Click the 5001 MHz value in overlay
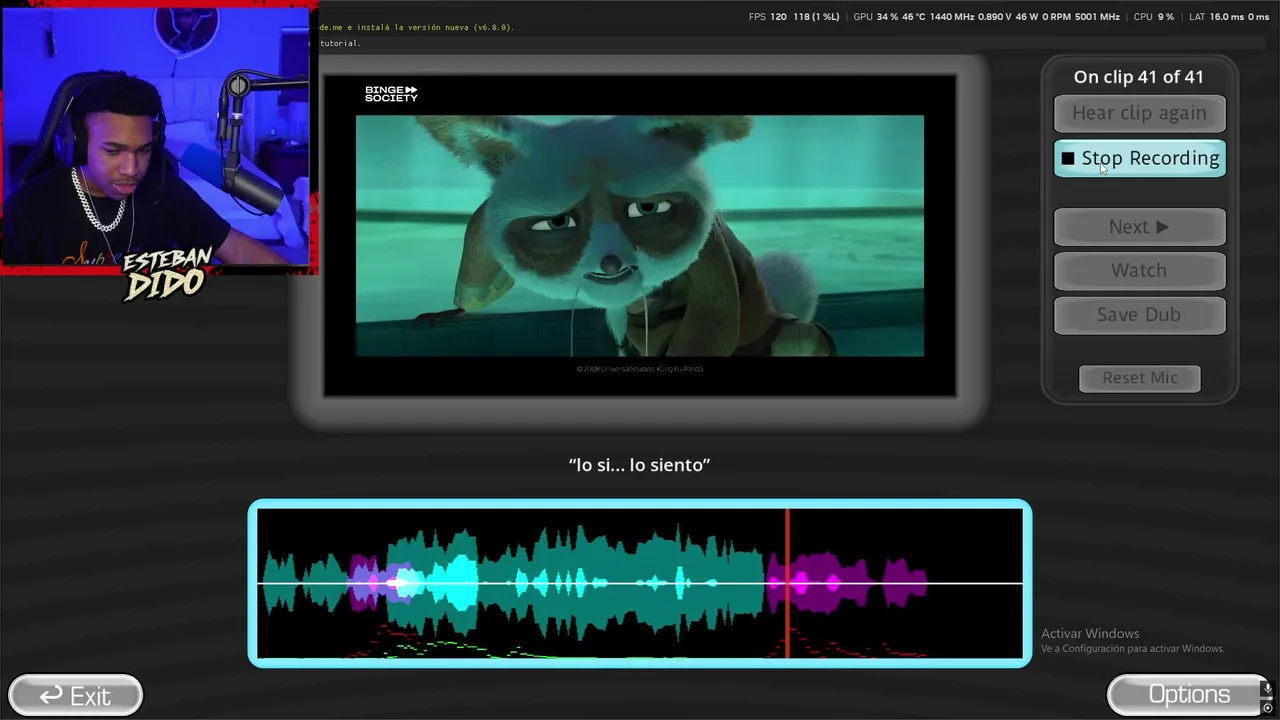The height and width of the screenshot is (720, 1280). click(x=1096, y=17)
